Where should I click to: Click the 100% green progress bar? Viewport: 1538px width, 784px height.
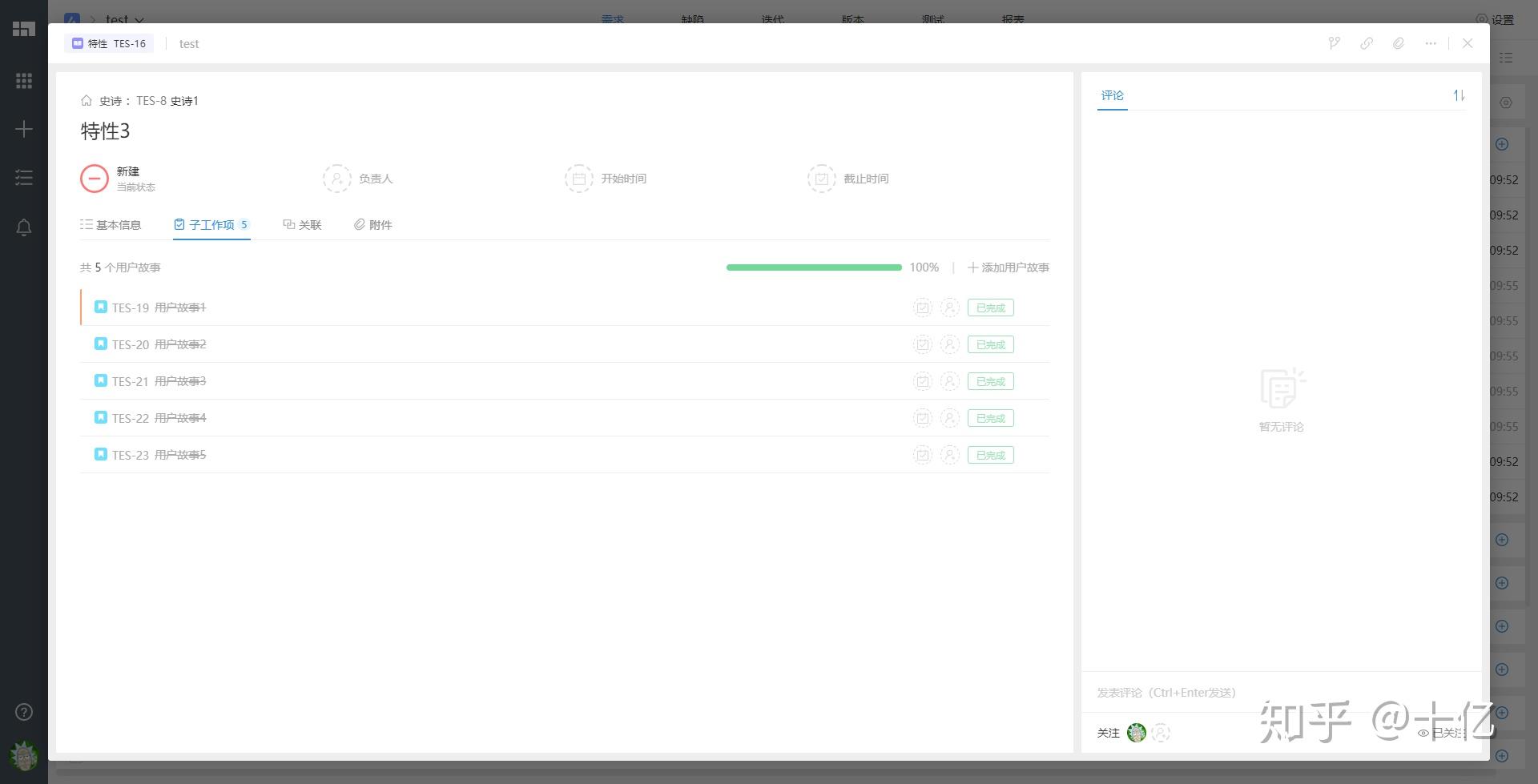coord(814,267)
